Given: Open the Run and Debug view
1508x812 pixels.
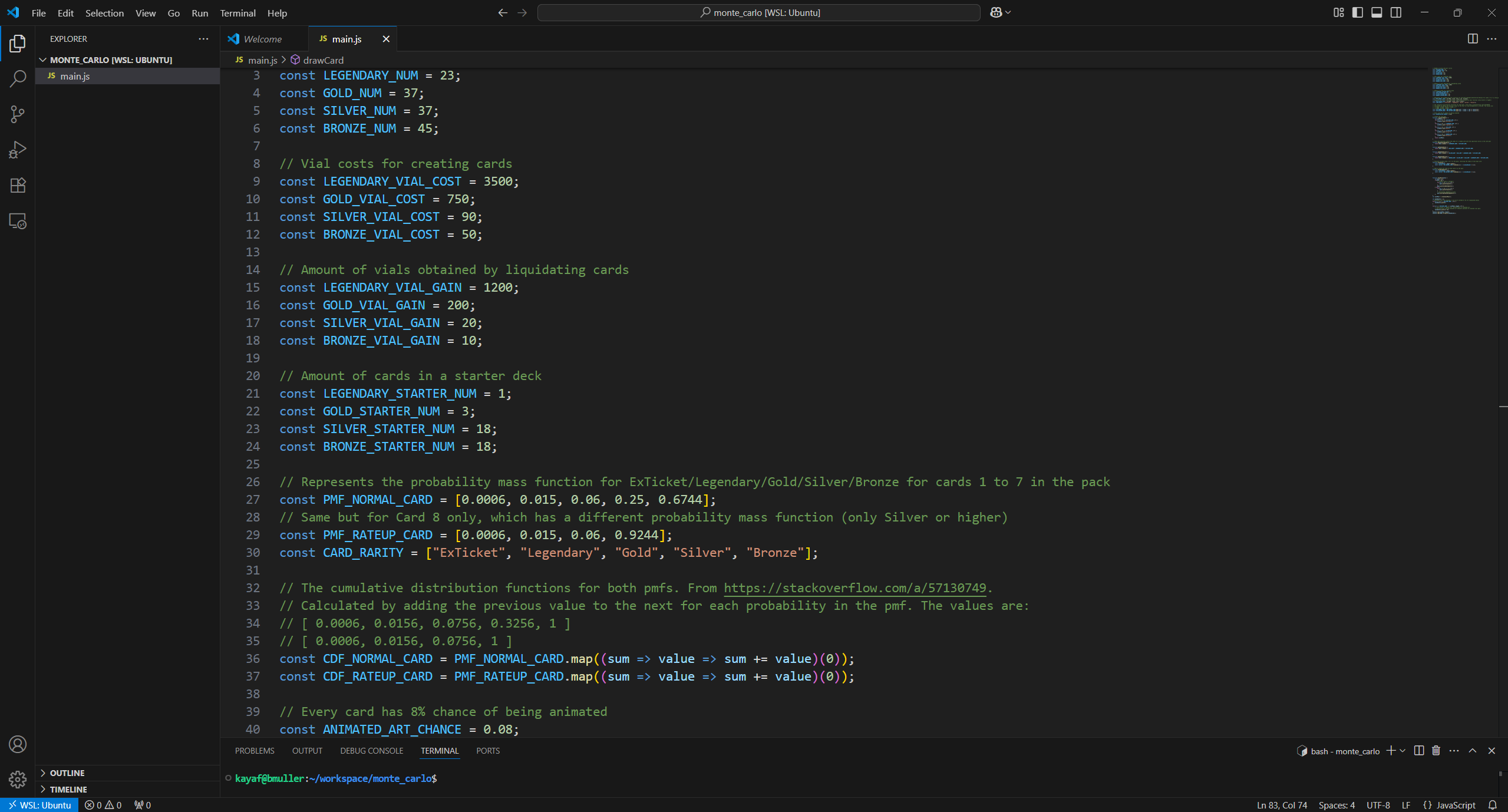Looking at the screenshot, I should (18, 150).
